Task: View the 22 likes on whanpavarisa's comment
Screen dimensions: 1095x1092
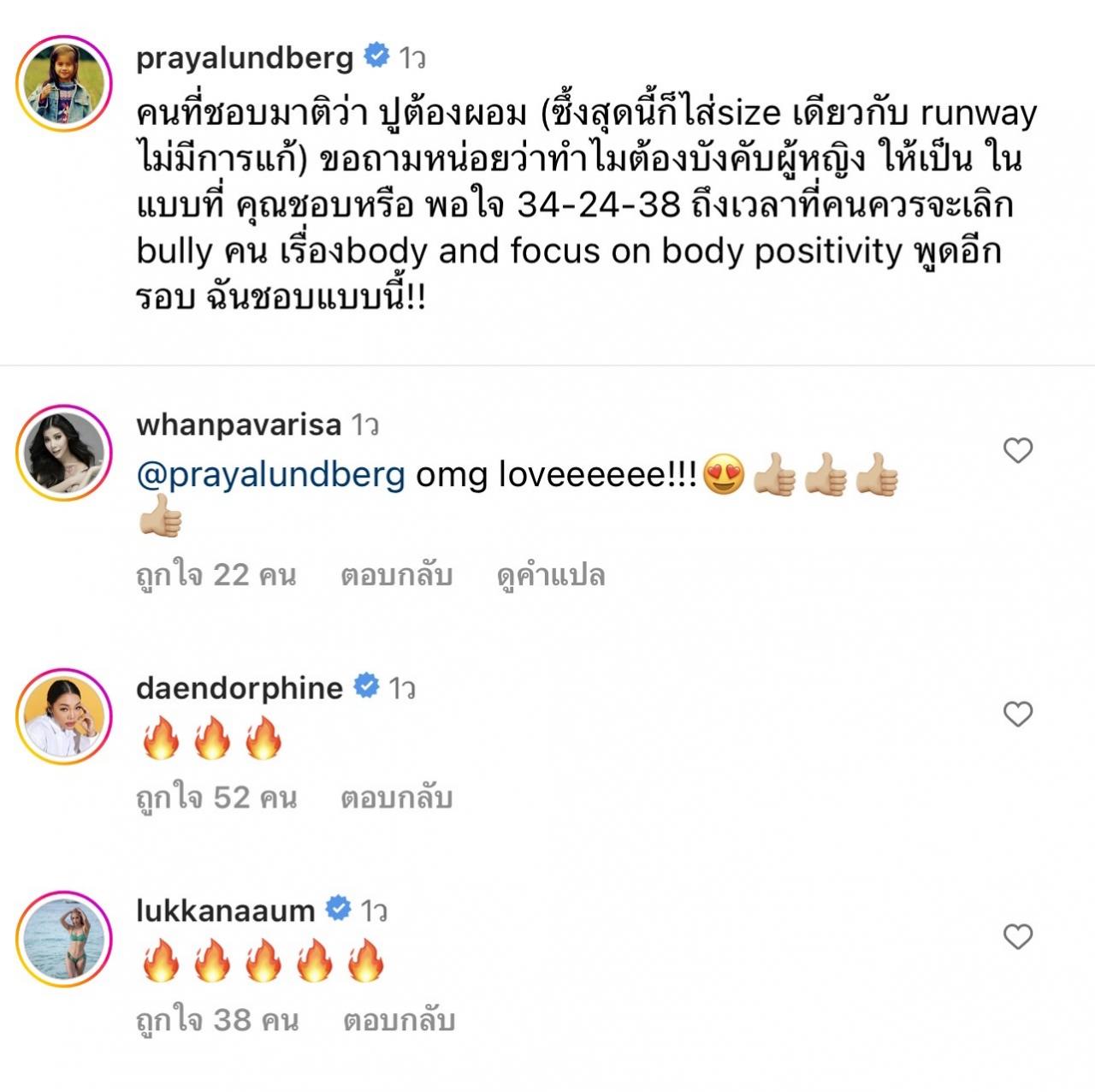Action: coord(216,575)
